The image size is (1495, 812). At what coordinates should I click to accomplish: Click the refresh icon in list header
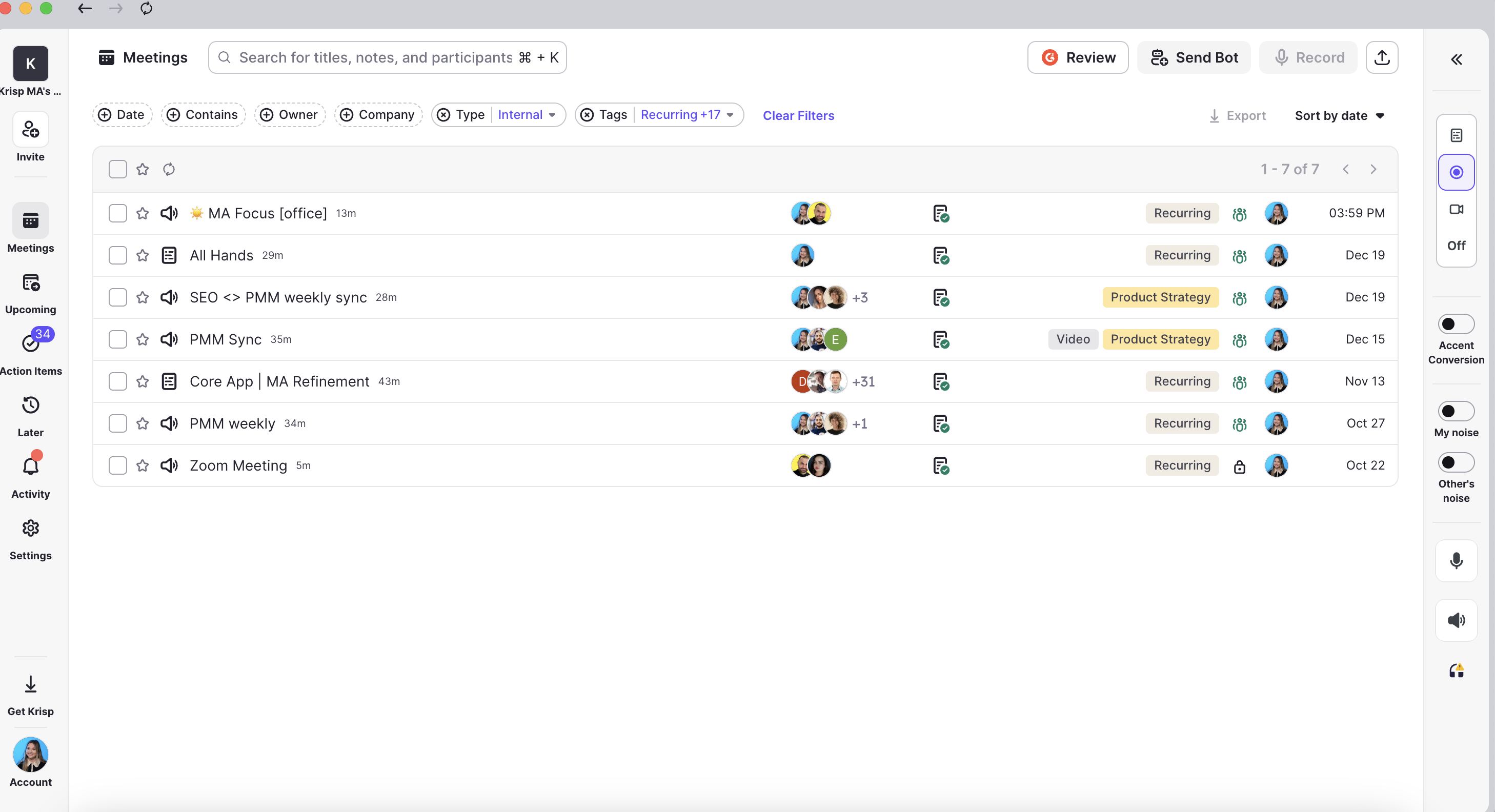click(169, 169)
